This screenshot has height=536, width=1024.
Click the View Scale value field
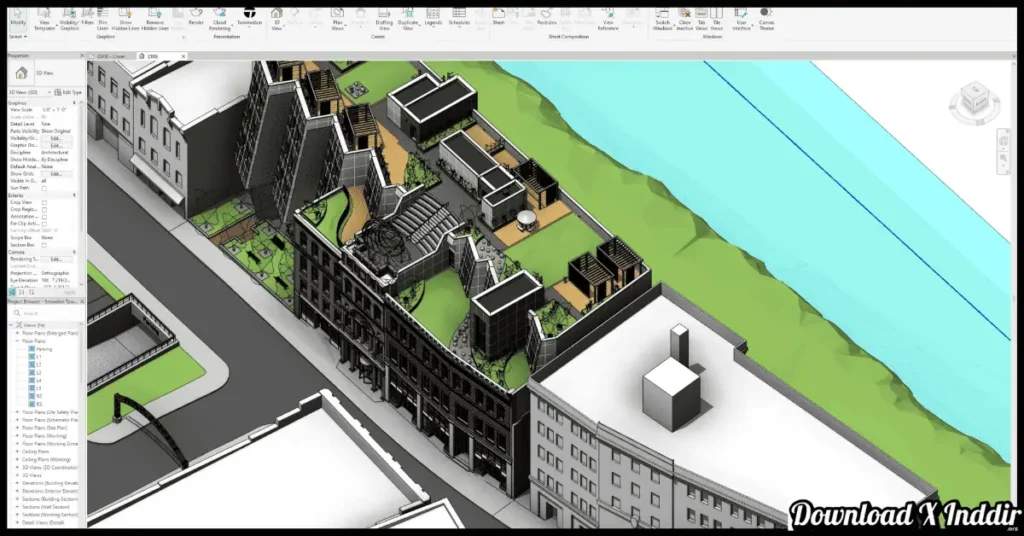click(x=59, y=110)
